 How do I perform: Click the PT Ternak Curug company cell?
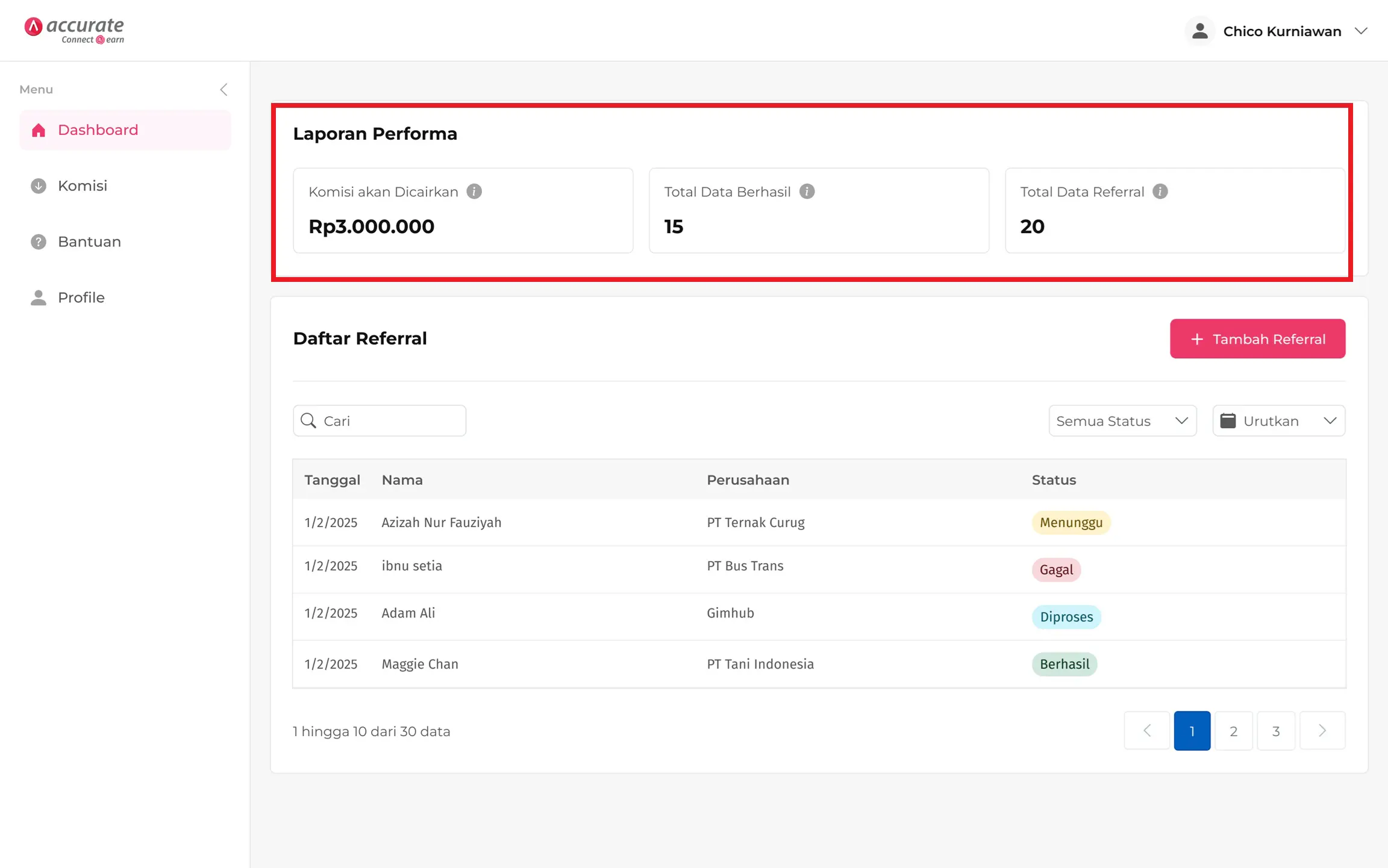pos(755,523)
